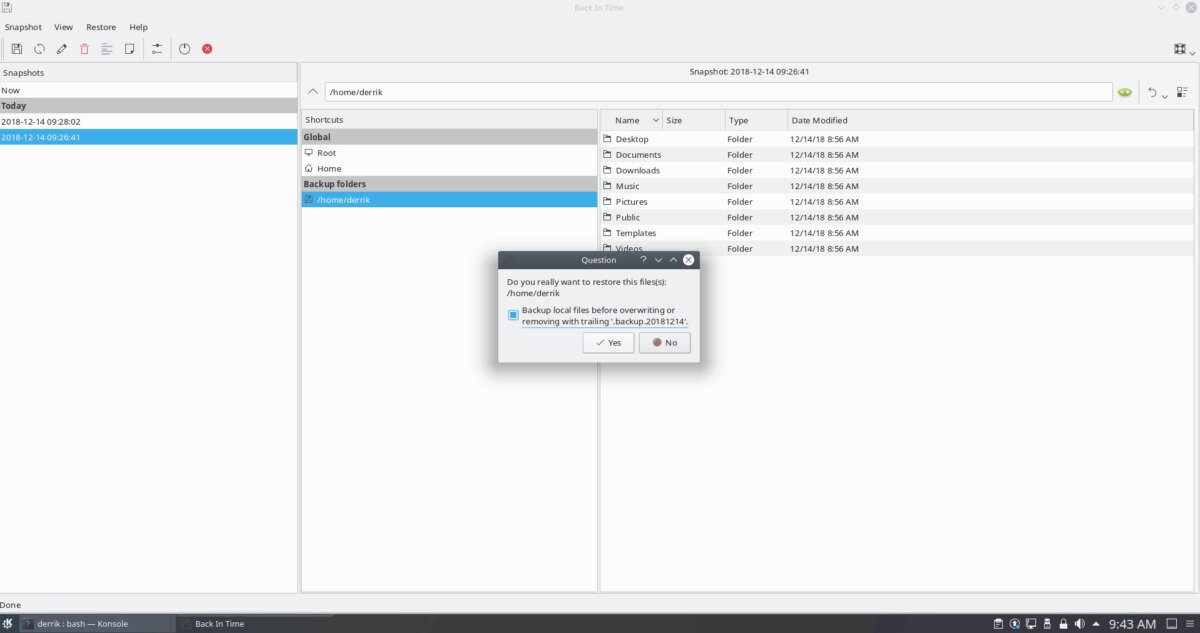
Task: Click the Question dialog up-chevron maximize icon
Action: (673, 260)
